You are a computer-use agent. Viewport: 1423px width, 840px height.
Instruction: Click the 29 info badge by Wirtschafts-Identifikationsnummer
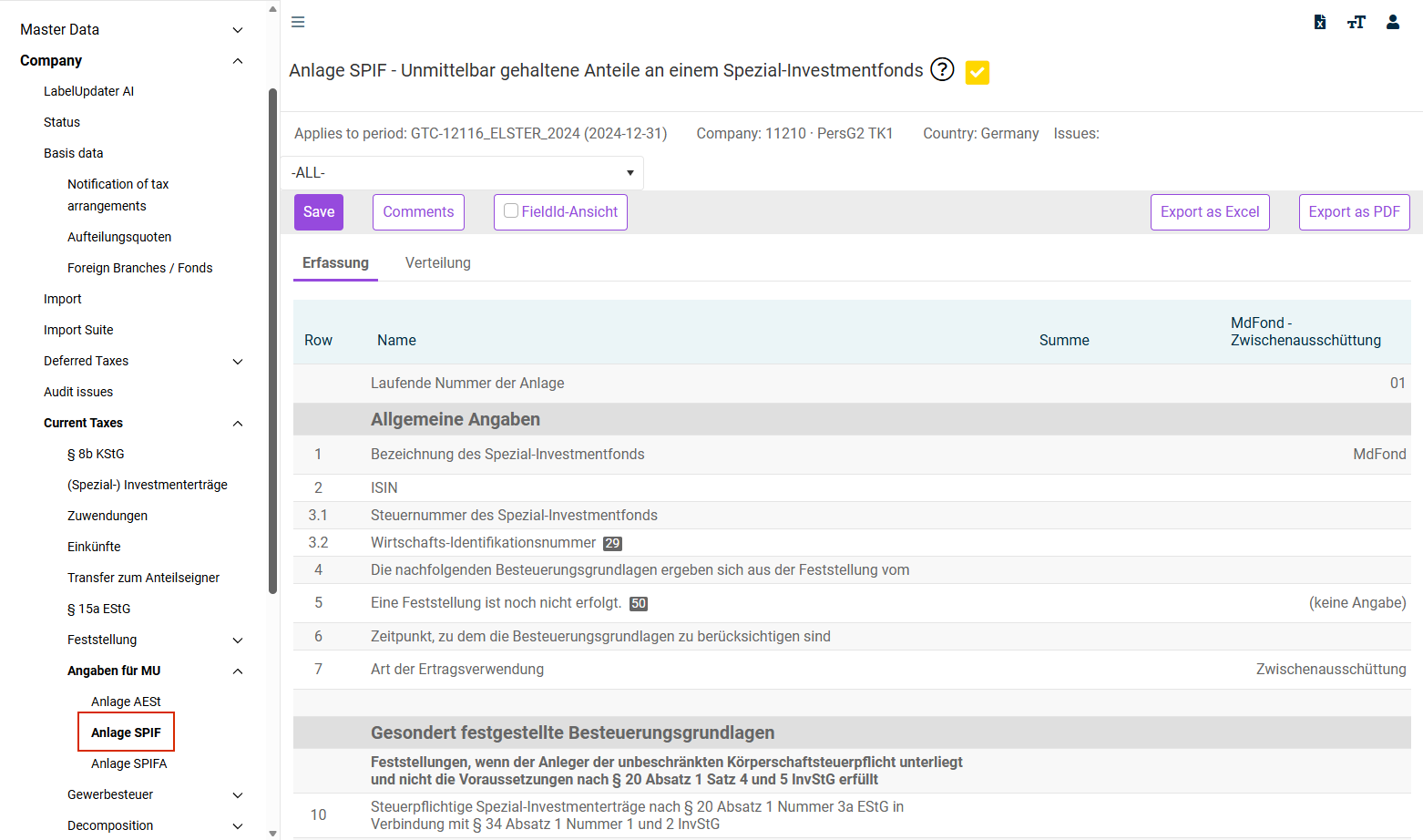point(612,544)
